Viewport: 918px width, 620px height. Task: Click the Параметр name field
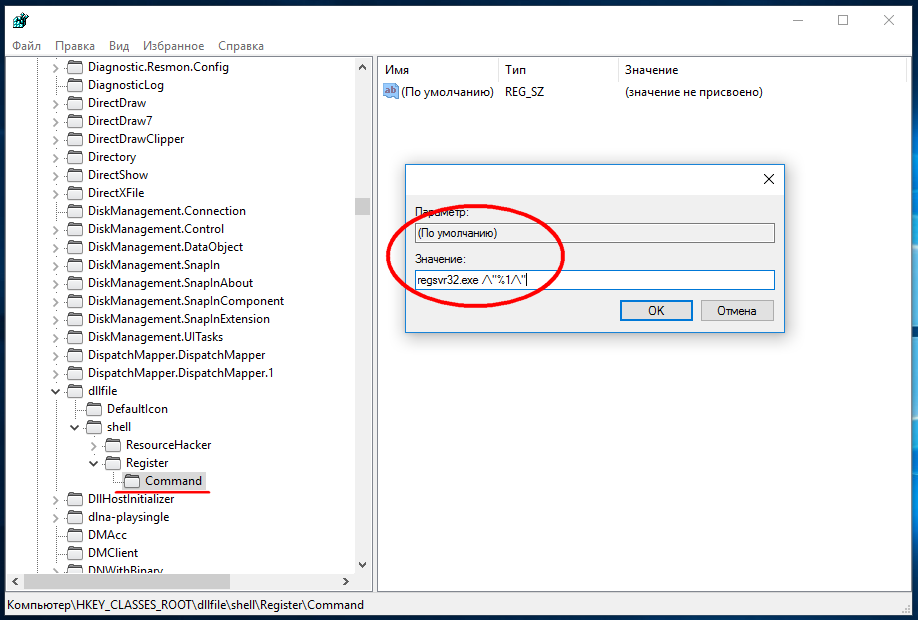pyautogui.click(x=595, y=233)
